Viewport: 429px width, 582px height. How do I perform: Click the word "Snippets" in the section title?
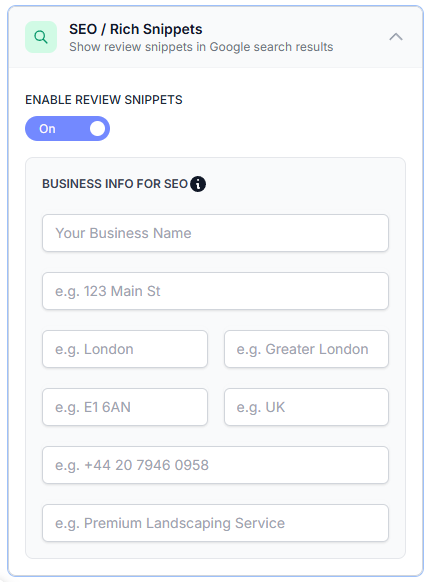(x=173, y=29)
